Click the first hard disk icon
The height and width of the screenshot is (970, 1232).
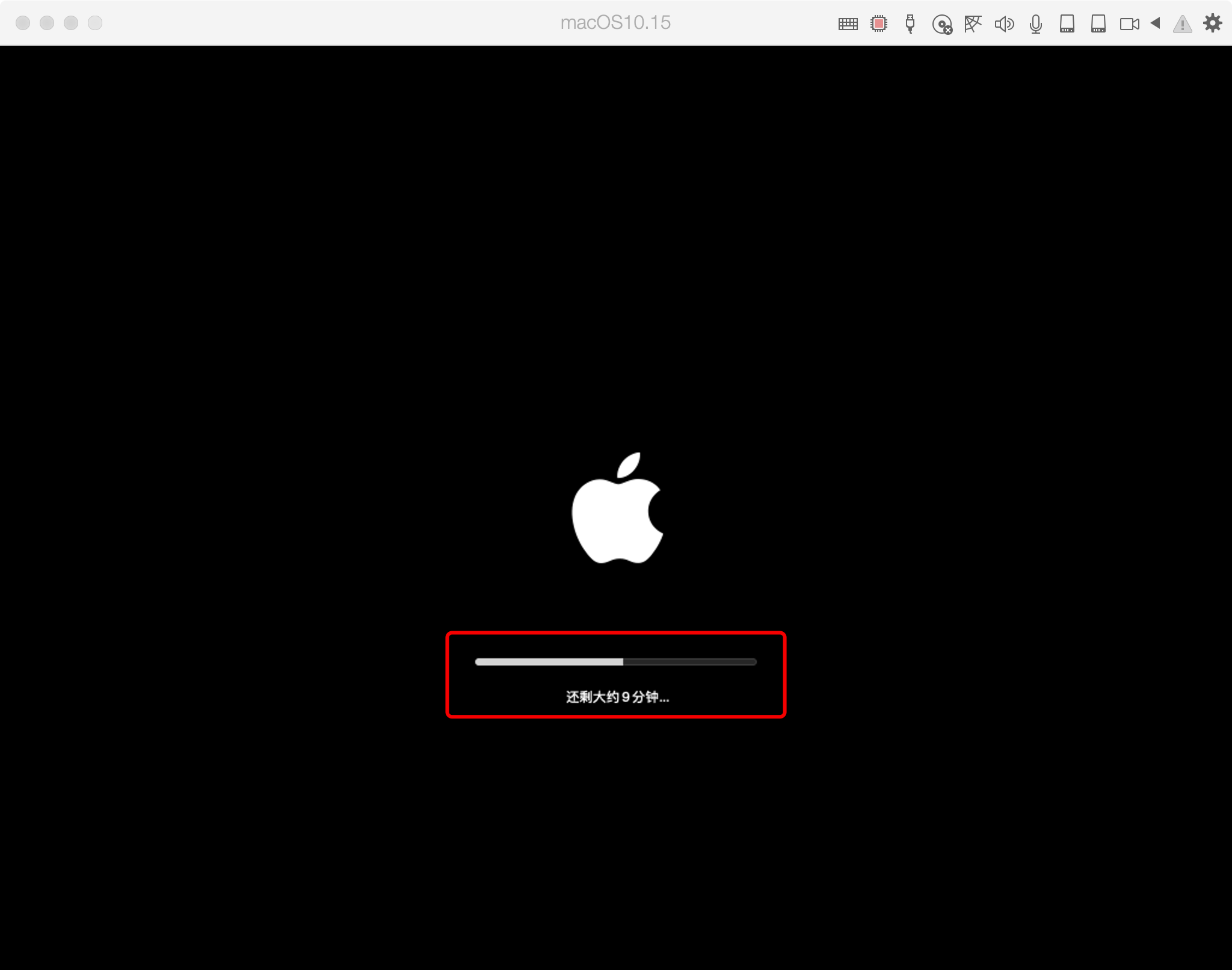(1067, 24)
